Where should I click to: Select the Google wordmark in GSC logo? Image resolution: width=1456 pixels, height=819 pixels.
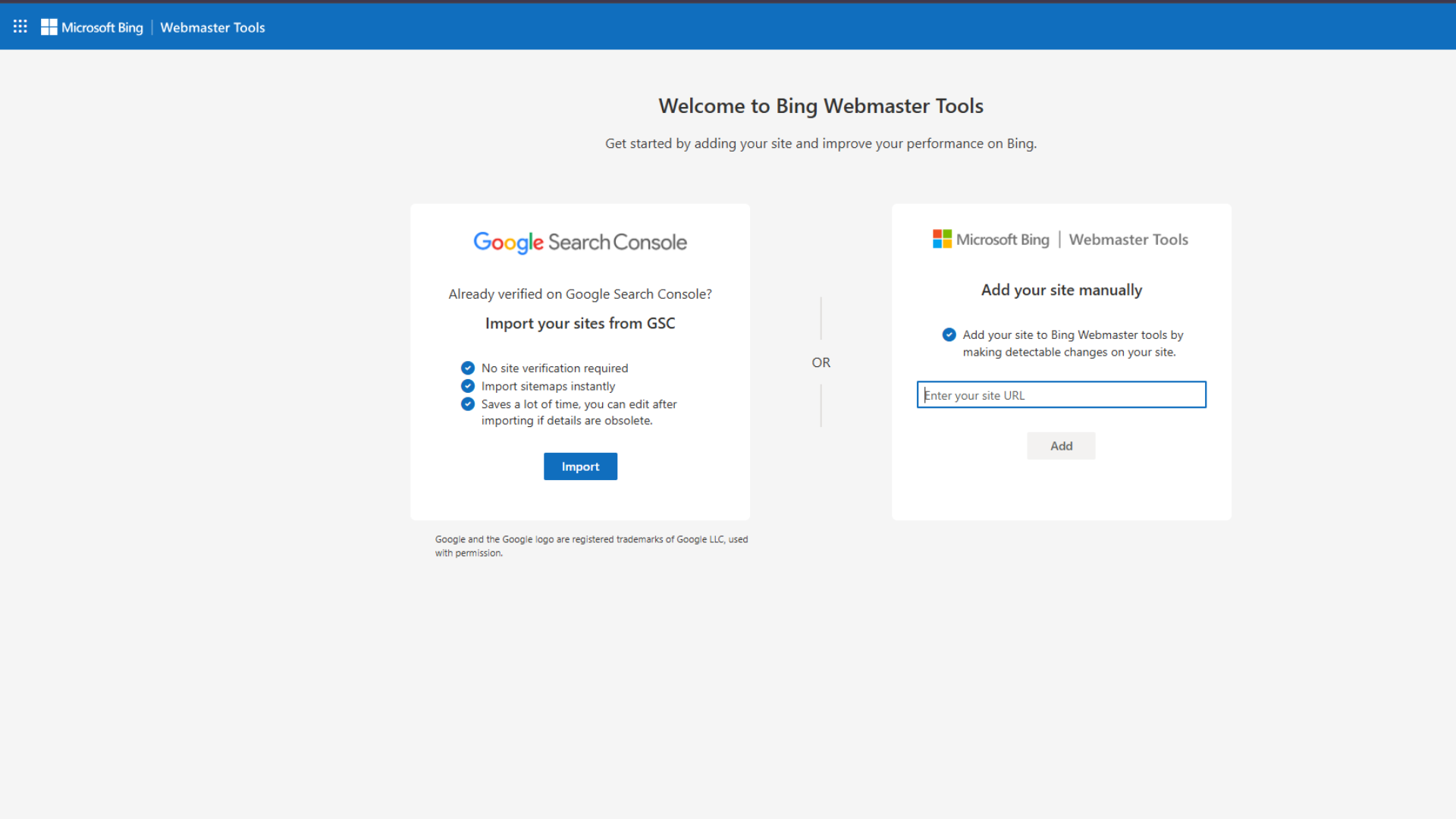[508, 243]
